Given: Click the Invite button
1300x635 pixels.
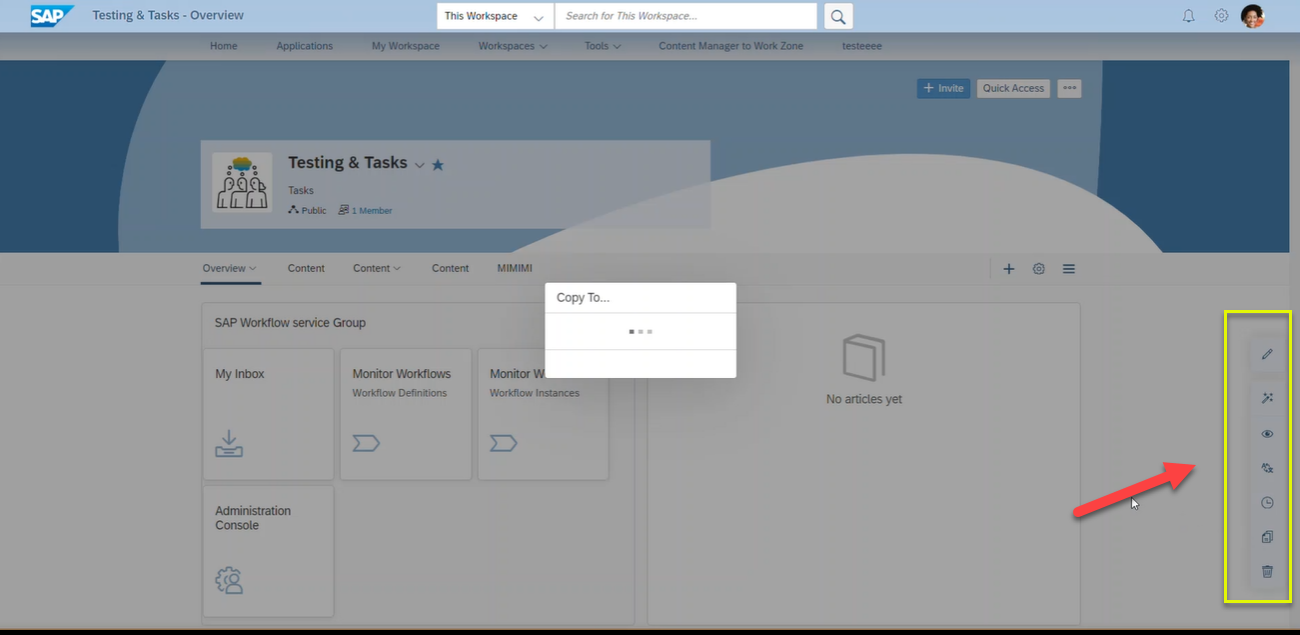Looking at the screenshot, I should click(943, 88).
